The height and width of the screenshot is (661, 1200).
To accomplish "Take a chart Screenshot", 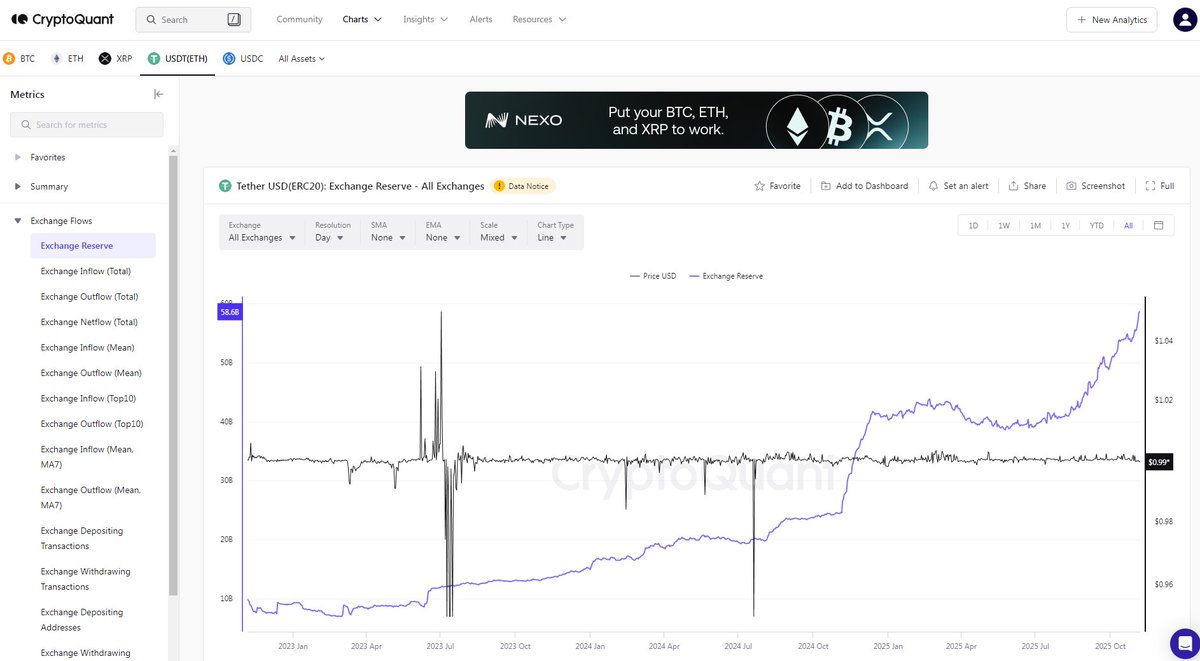I will click(x=1095, y=186).
